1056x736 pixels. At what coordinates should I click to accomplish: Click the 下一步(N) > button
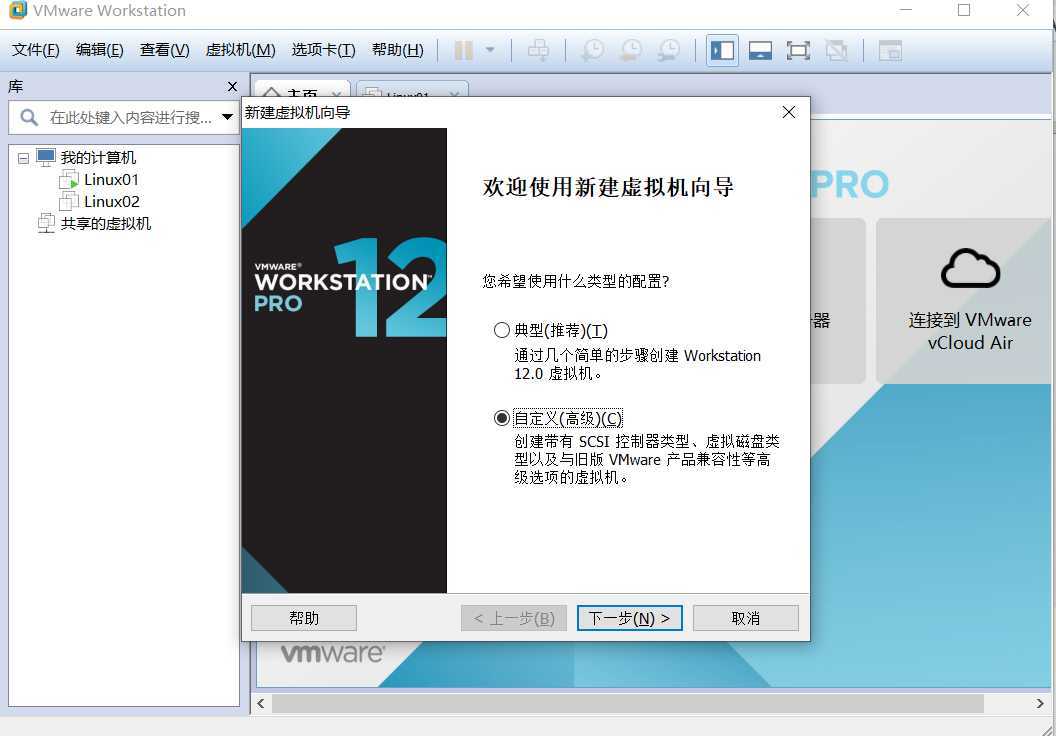point(630,618)
